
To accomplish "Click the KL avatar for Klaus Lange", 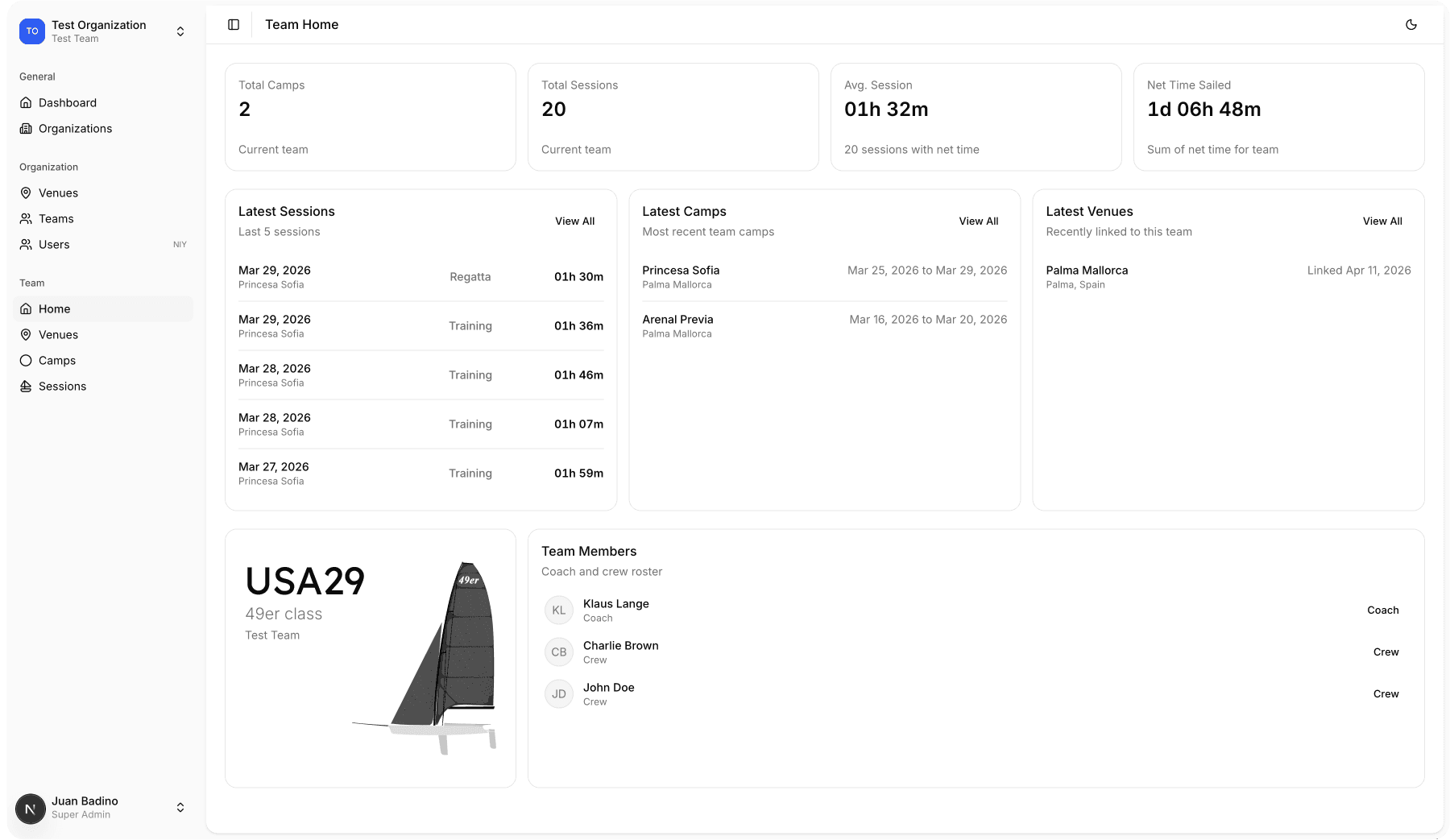I will click(x=559, y=610).
